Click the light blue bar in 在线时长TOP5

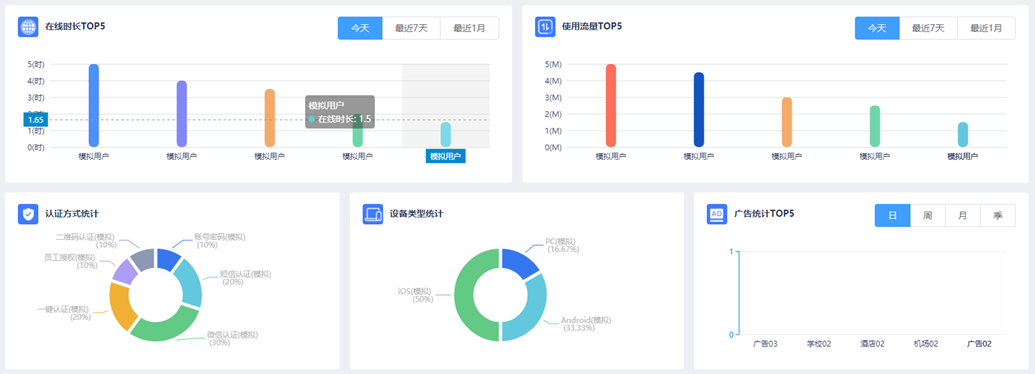446,135
